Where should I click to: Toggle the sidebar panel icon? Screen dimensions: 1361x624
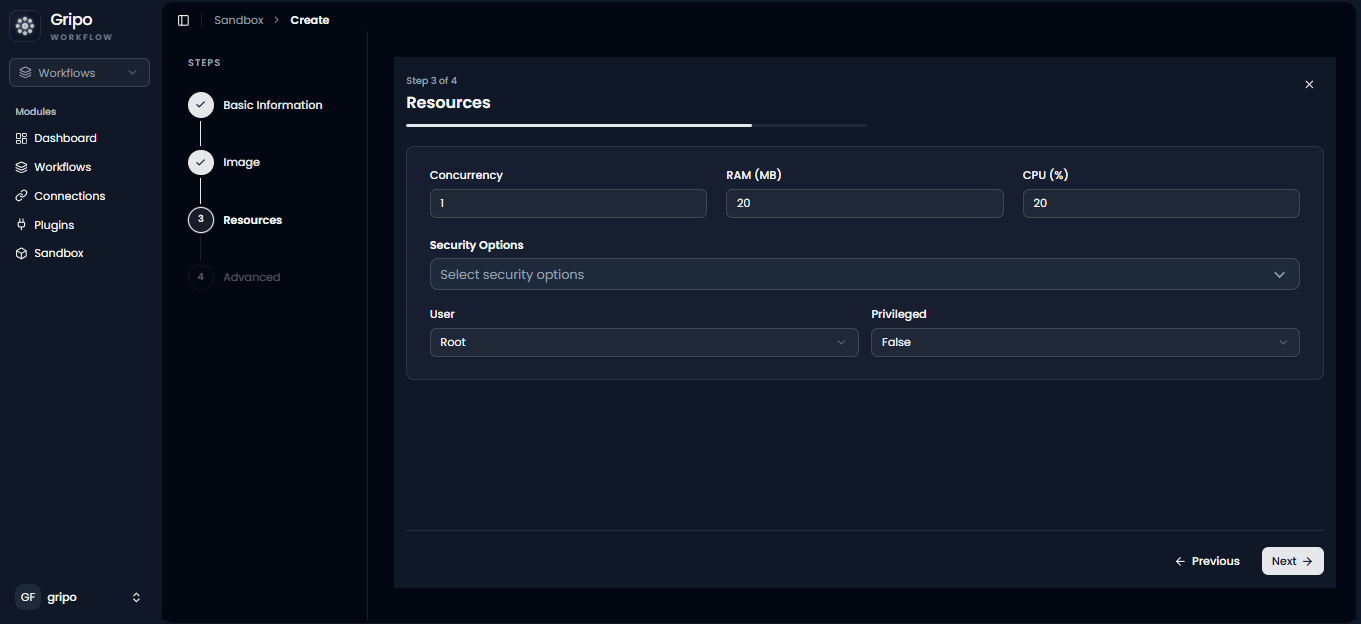pyautogui.click(x=183, y=20)
